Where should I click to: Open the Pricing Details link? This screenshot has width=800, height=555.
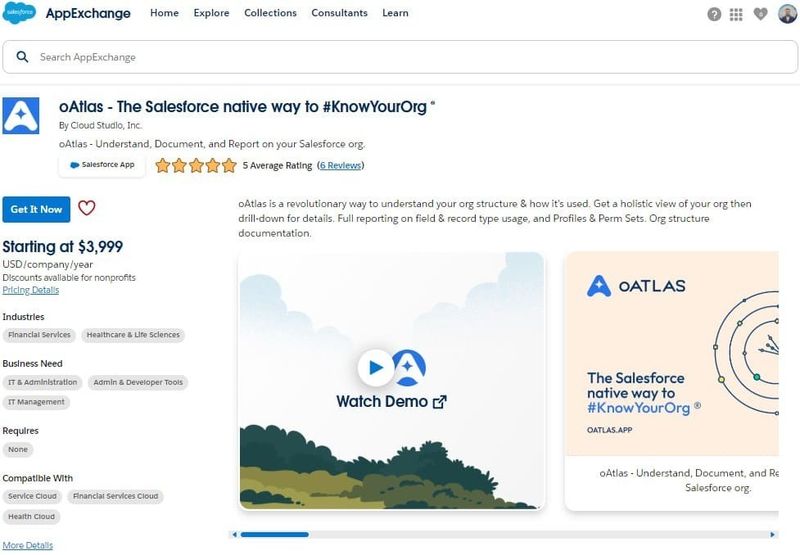31,290
